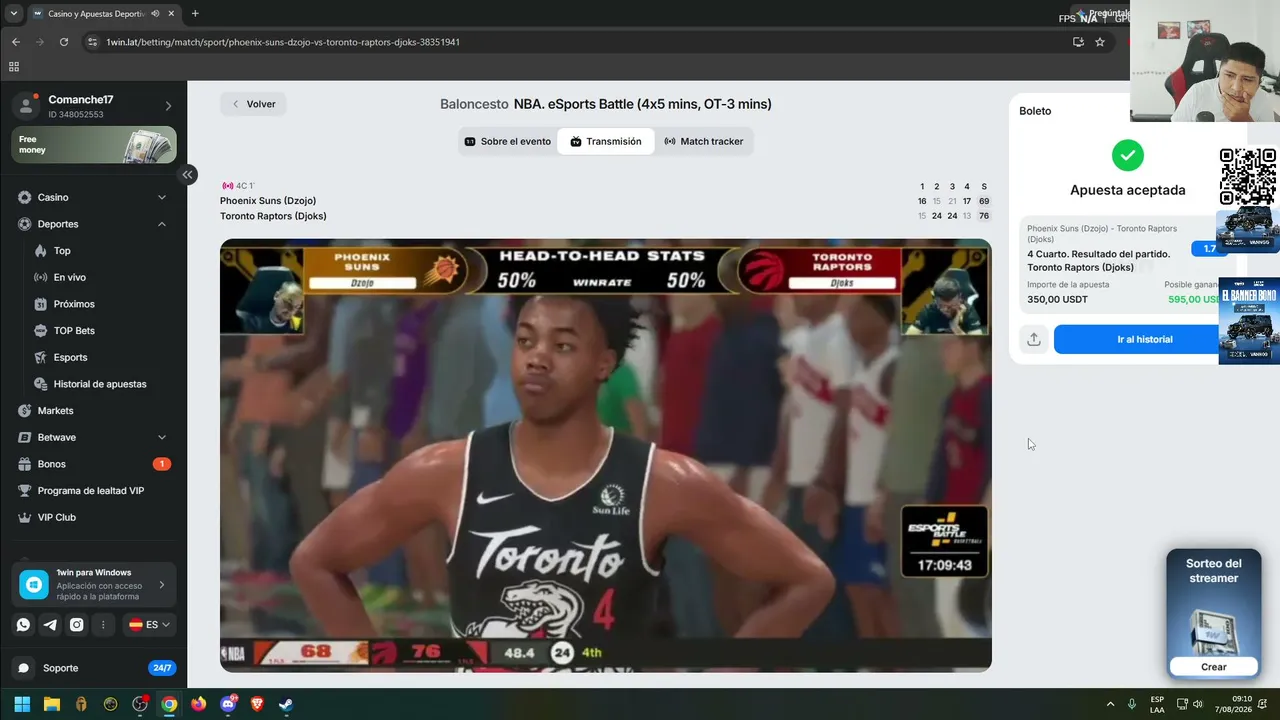Click the Phoenix Suns (Dzojo) team name

pos(268,201)
